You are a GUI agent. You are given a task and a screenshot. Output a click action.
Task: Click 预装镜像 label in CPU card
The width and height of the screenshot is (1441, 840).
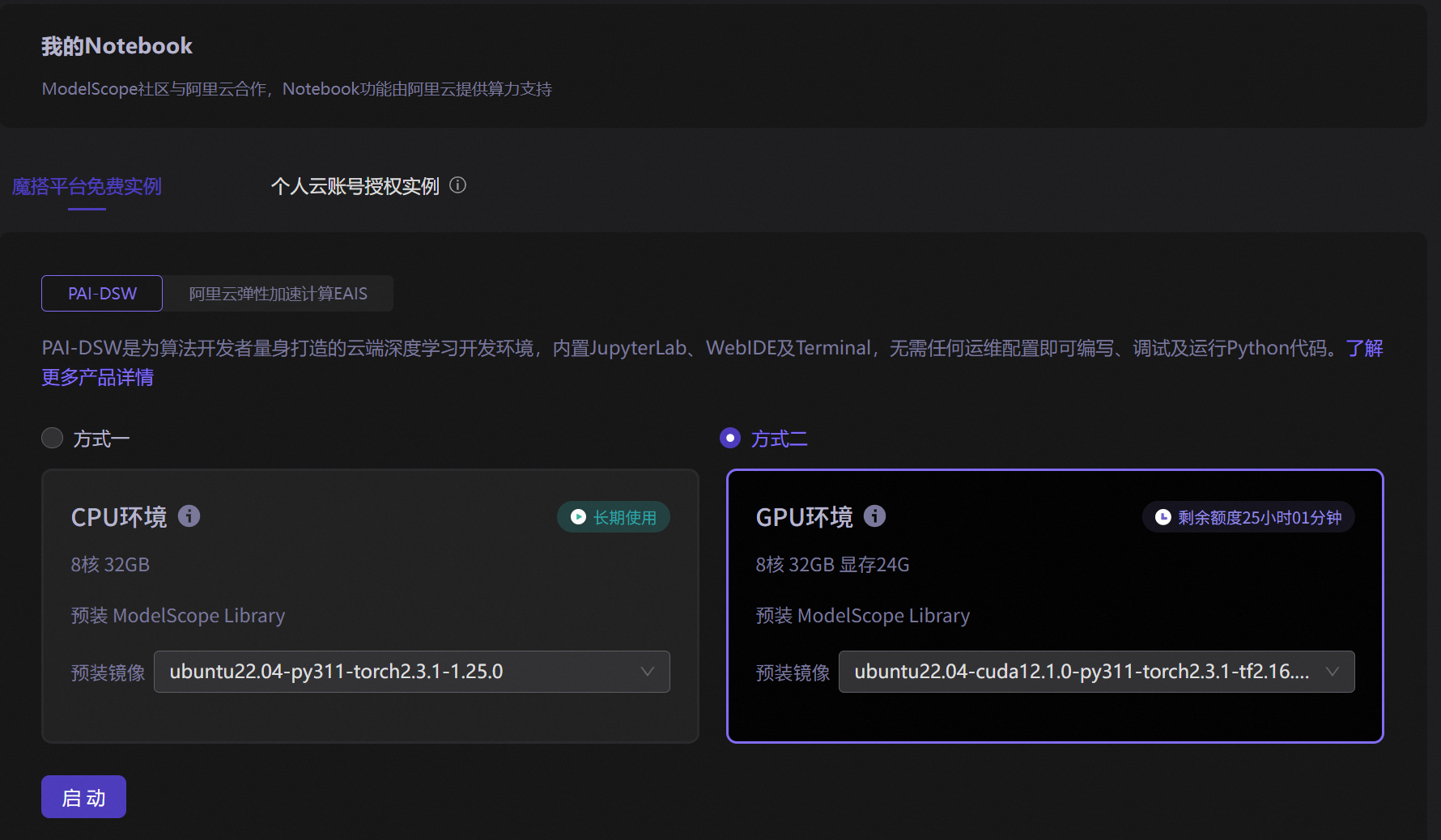point(108,672)
